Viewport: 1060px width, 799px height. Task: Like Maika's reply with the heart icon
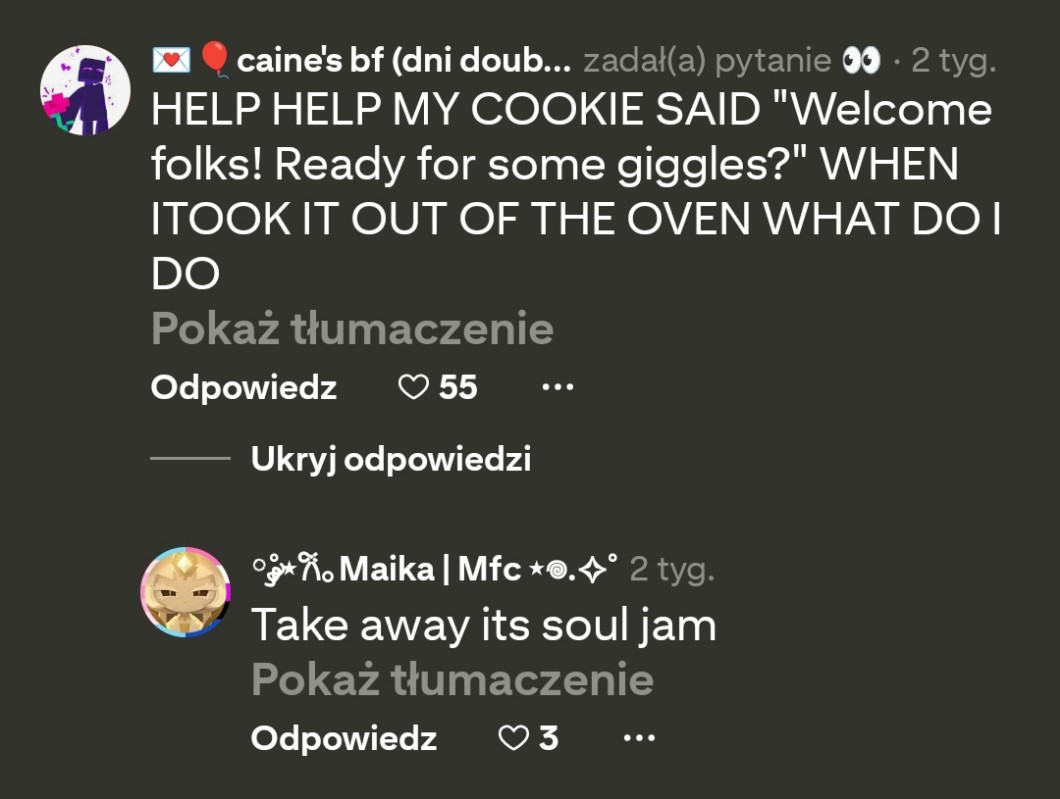point(513,738)
